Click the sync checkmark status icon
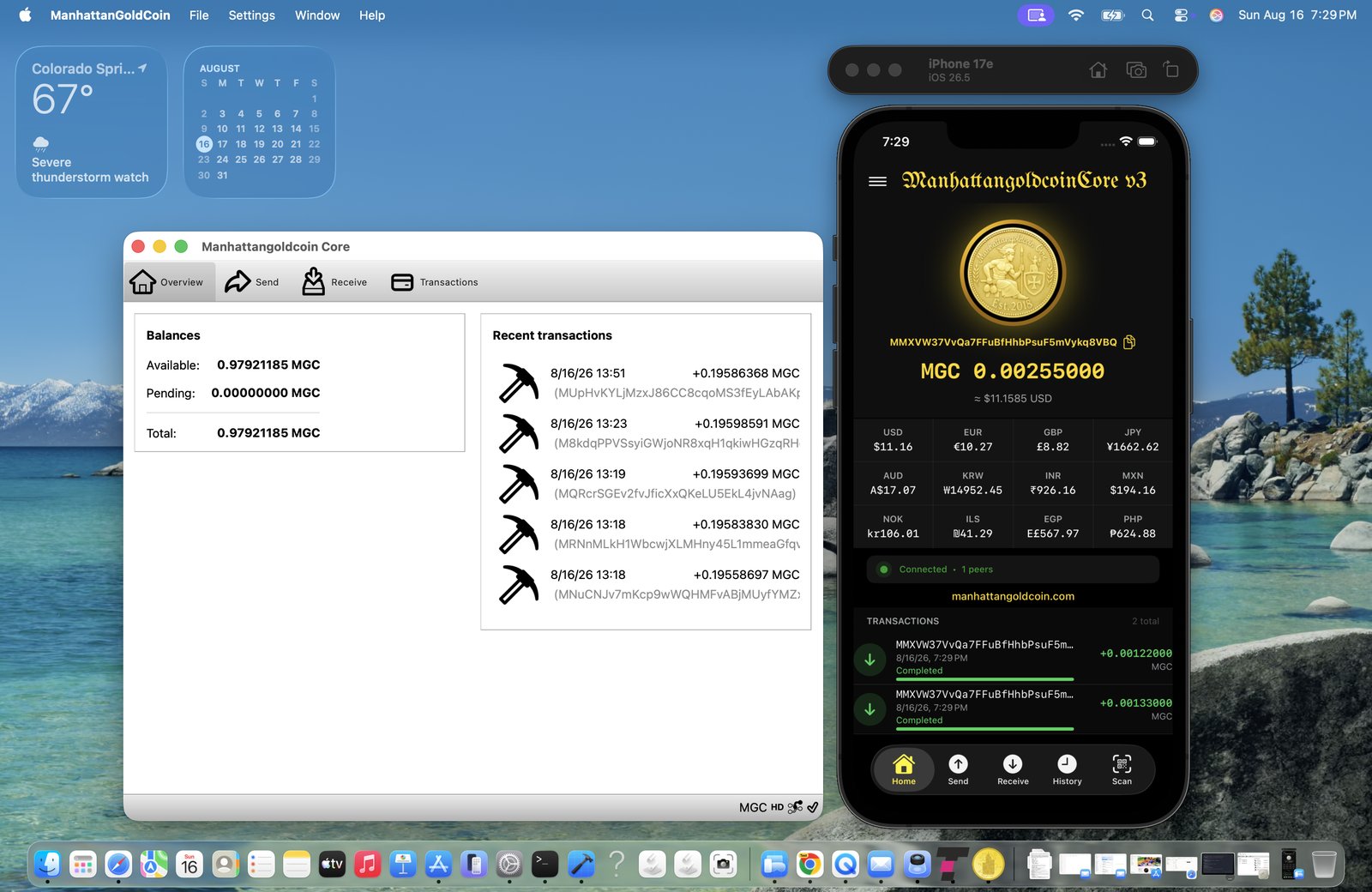Viewport: 1372px width, 892px height. [813, 807]
